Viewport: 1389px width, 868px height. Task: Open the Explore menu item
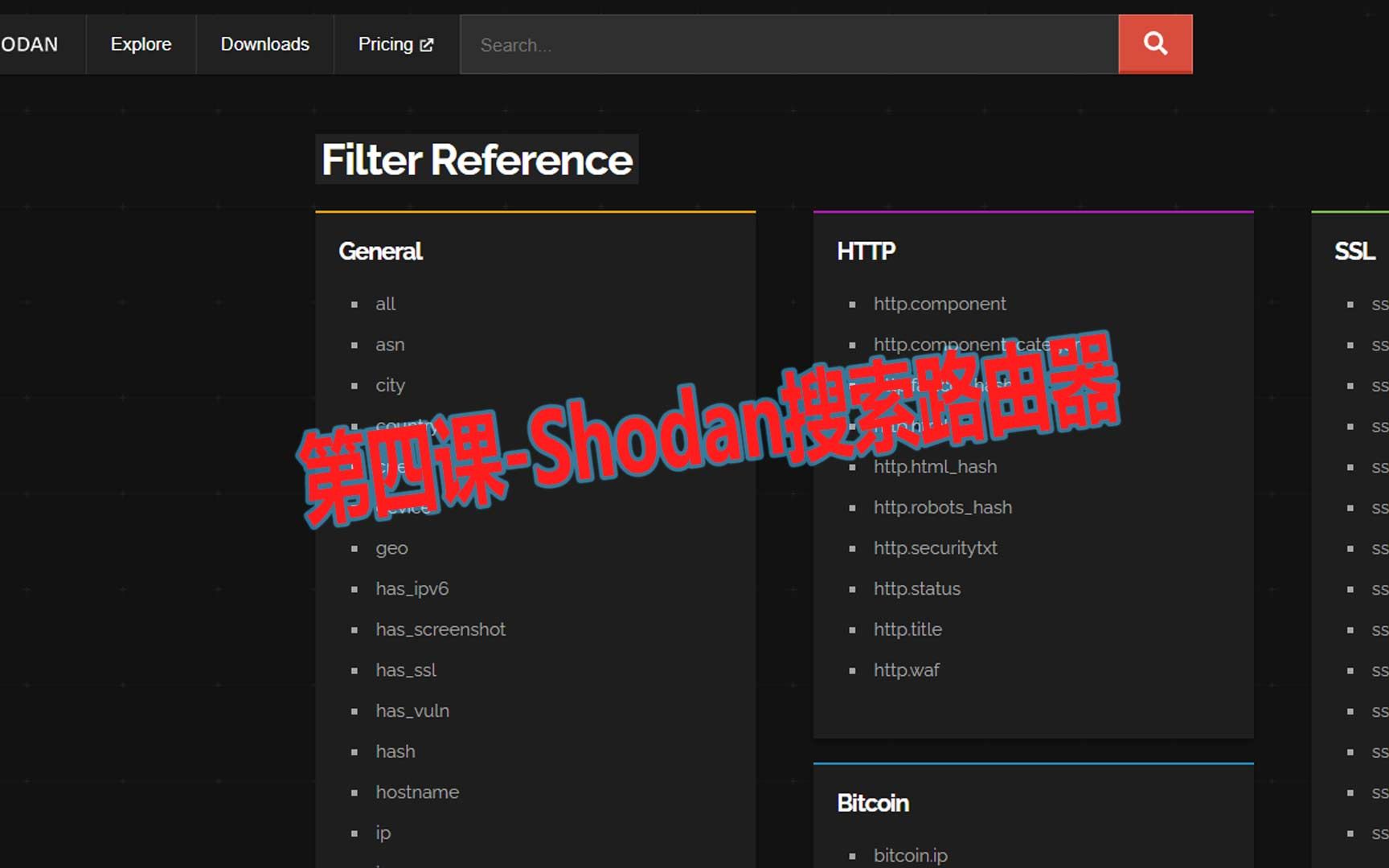pyautogui.click(x=141, y=44)
